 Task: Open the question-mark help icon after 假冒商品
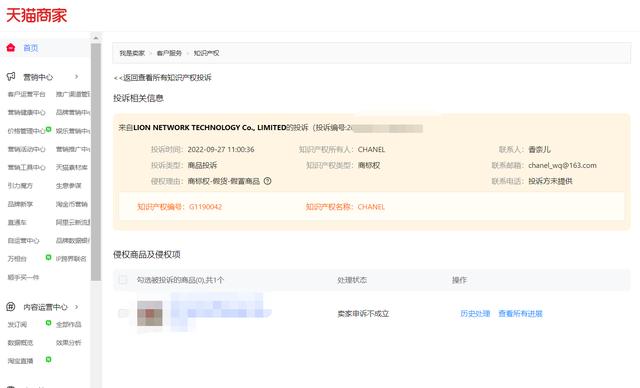267,181
